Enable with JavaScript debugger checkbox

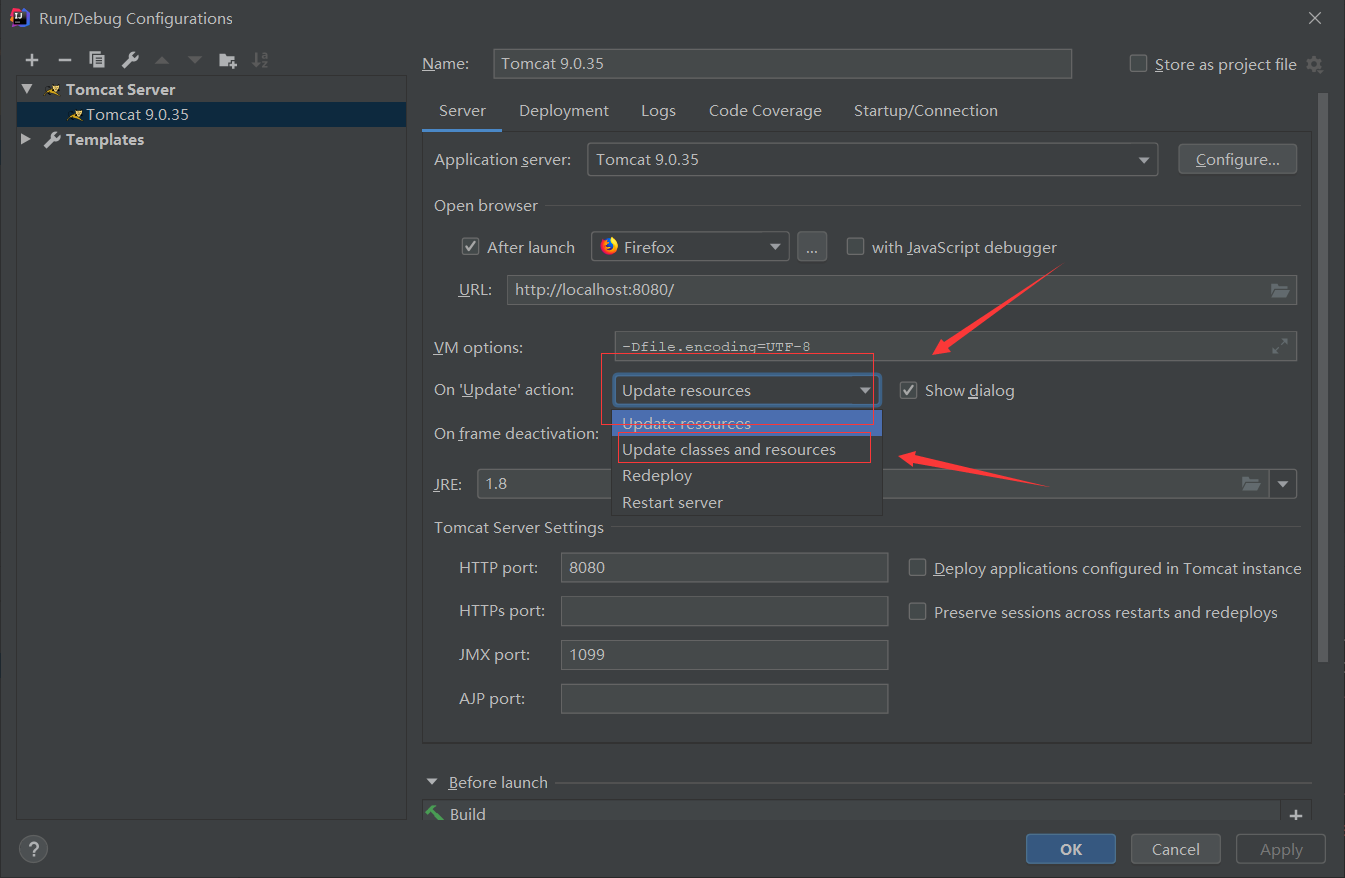(x=855, y=246)
